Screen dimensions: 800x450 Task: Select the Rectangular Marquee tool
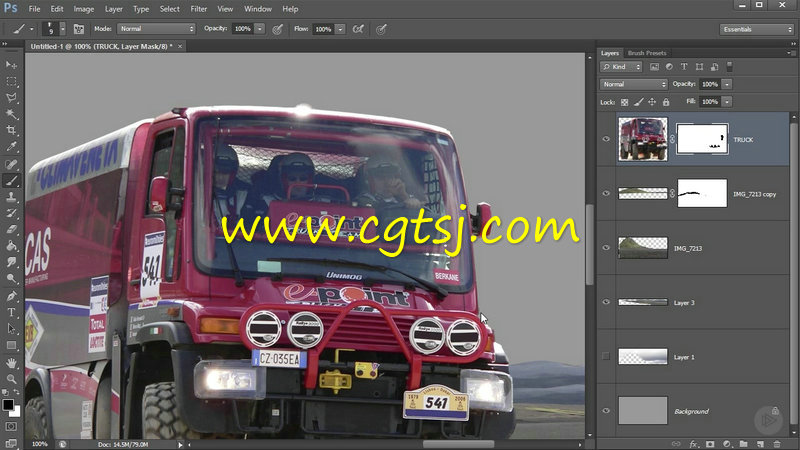click(11, 81)
